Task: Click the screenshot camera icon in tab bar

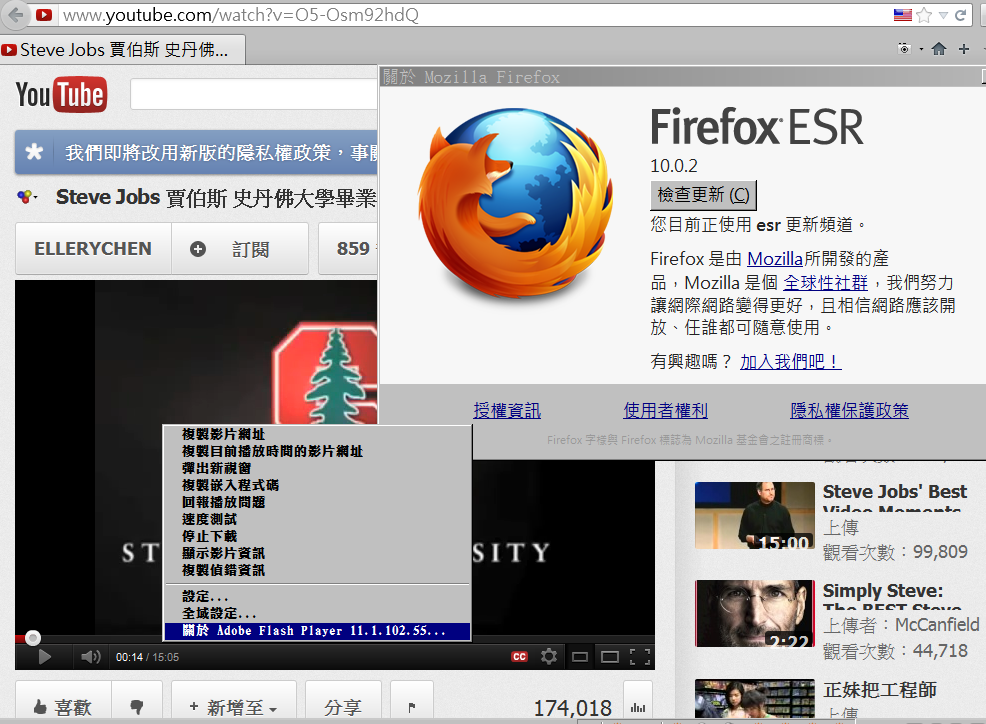Action: [904, 48]
